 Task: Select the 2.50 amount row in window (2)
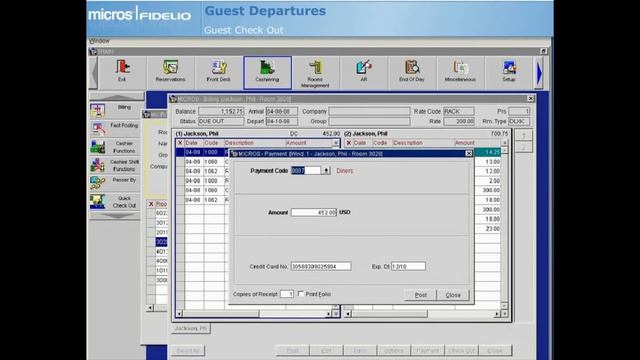(x=488, y=181)
